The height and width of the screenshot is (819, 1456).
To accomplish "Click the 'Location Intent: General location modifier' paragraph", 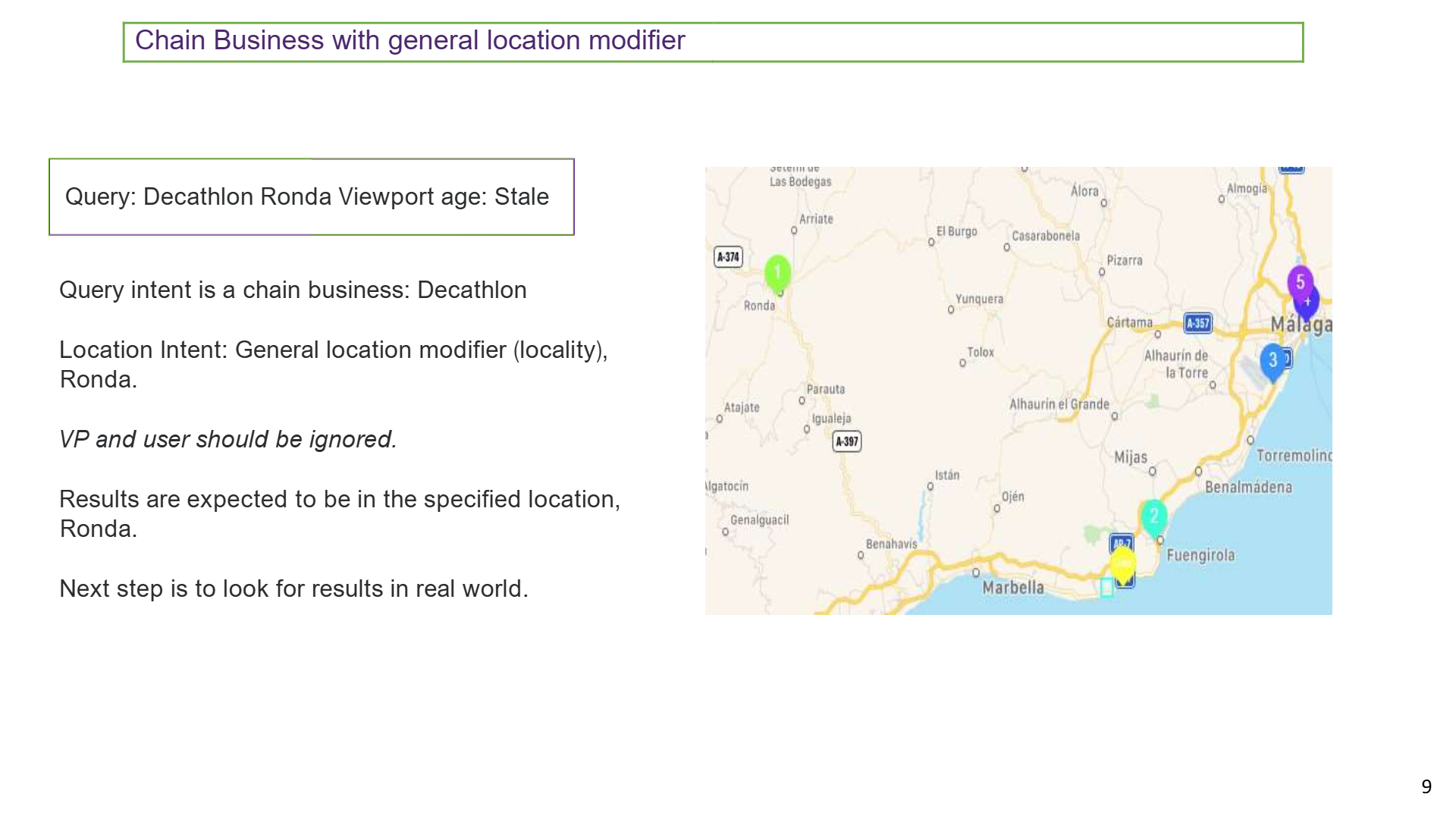I will coord(334,364).
